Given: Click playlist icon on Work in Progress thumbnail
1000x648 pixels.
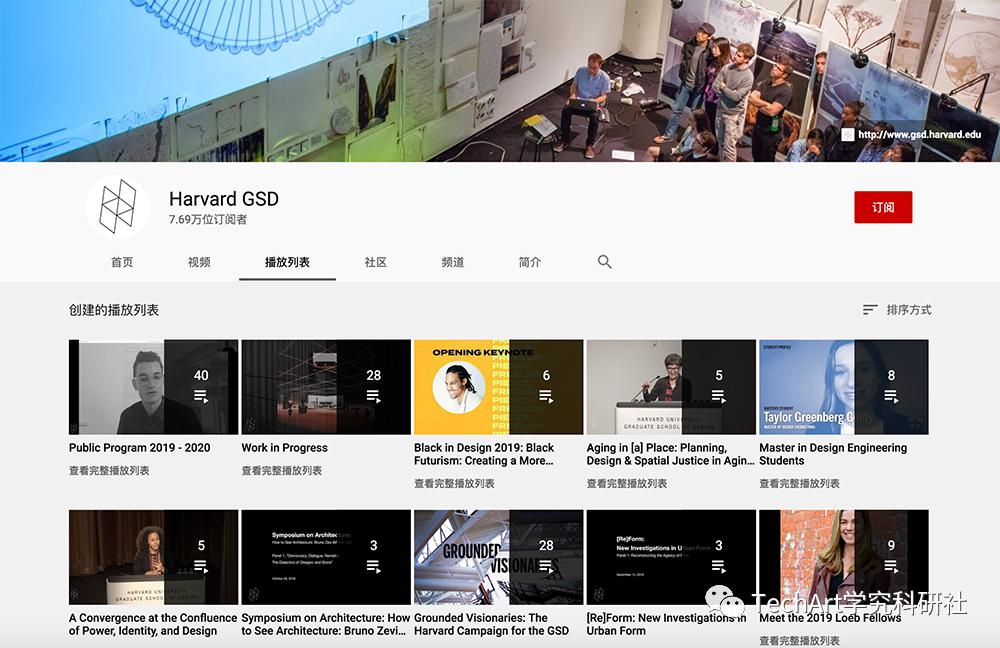Looking at the screenshot, I should click(x=374, y=397).
